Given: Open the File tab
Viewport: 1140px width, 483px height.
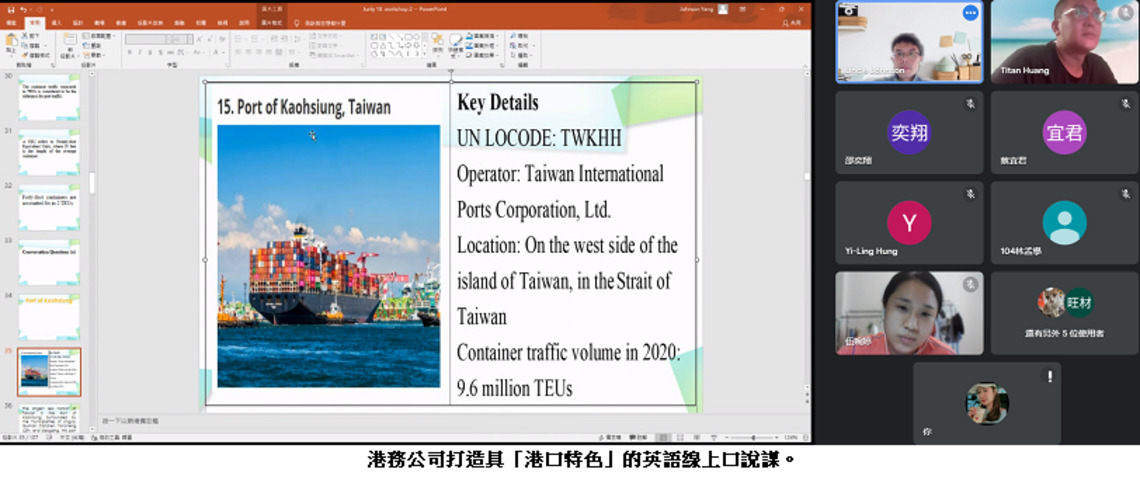Looking at the screenshot, I should point(12,23).
